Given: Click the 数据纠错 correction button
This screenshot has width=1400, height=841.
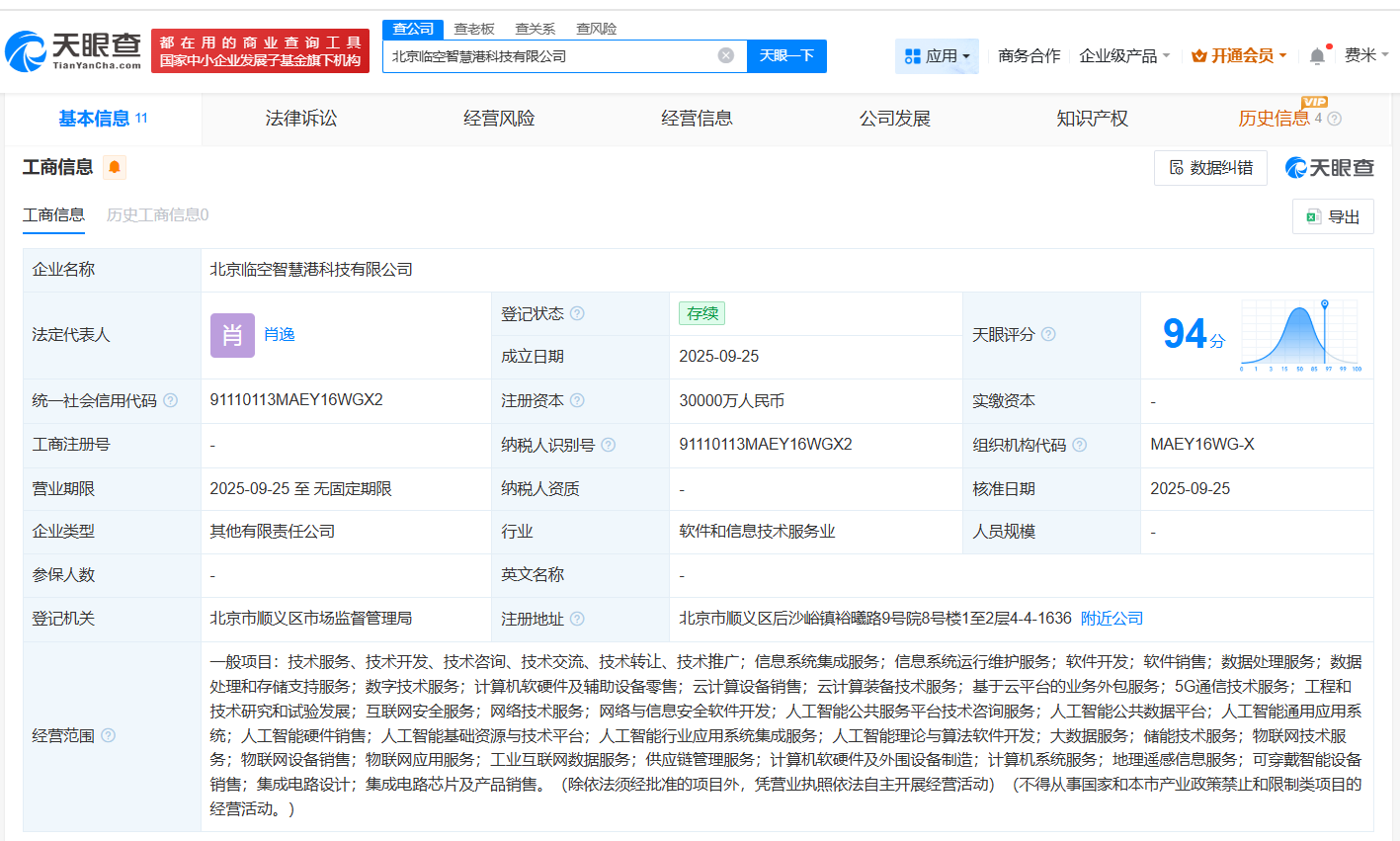Looking at the screenshot, I should (x=1210, y=167).
